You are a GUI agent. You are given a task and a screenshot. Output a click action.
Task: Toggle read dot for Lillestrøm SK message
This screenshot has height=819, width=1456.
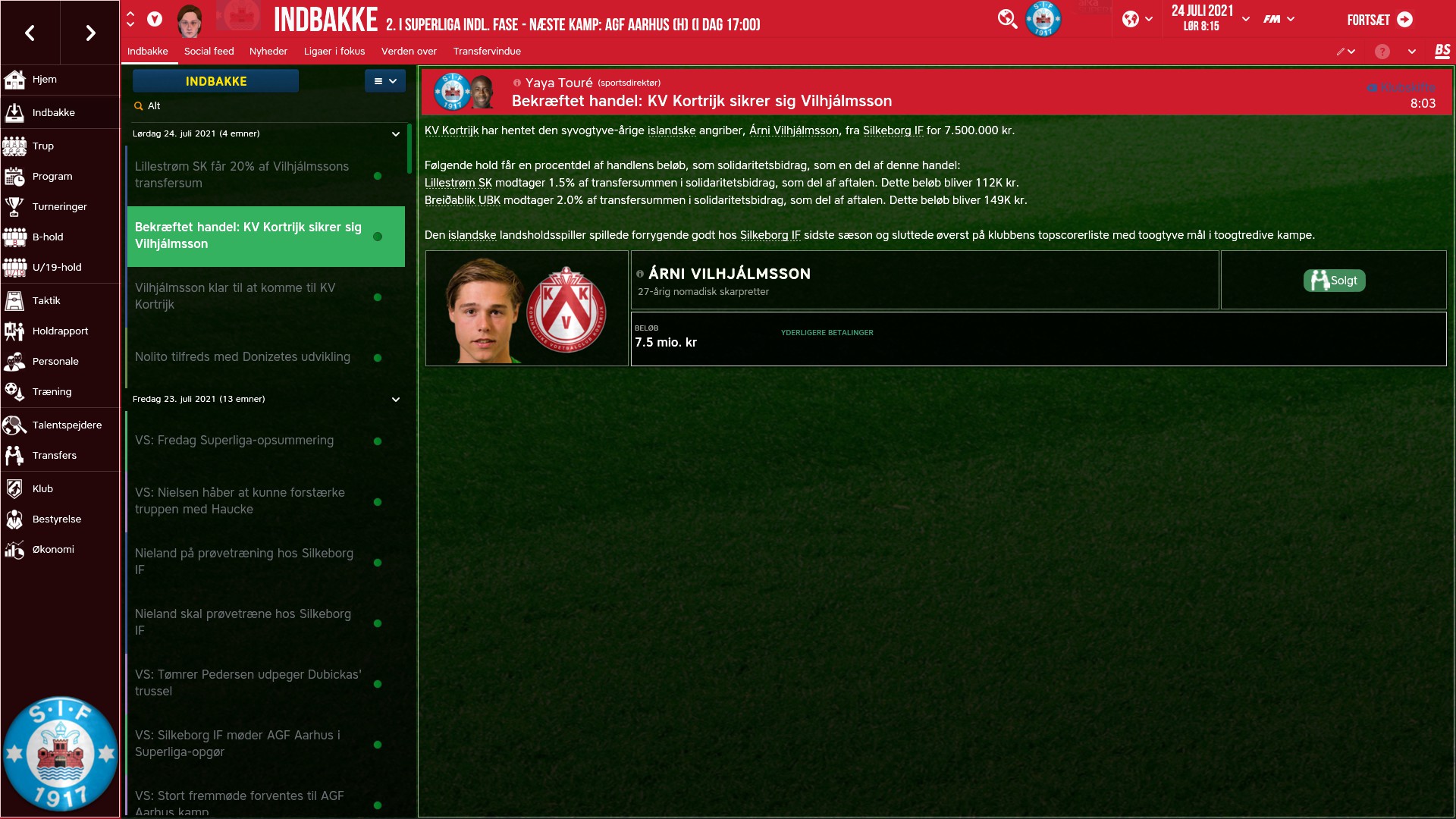[x=378, y=175]
